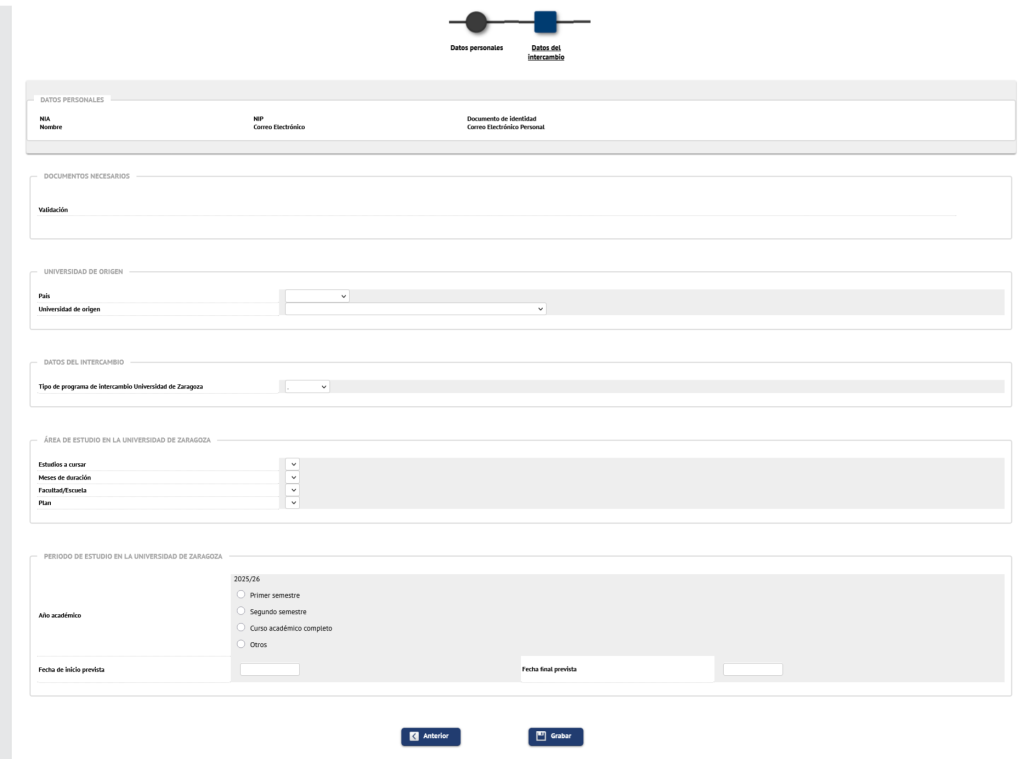Click the left arrow icon on the Anterior button
The width and height of the screenshot is (1024, 759).
414,737
